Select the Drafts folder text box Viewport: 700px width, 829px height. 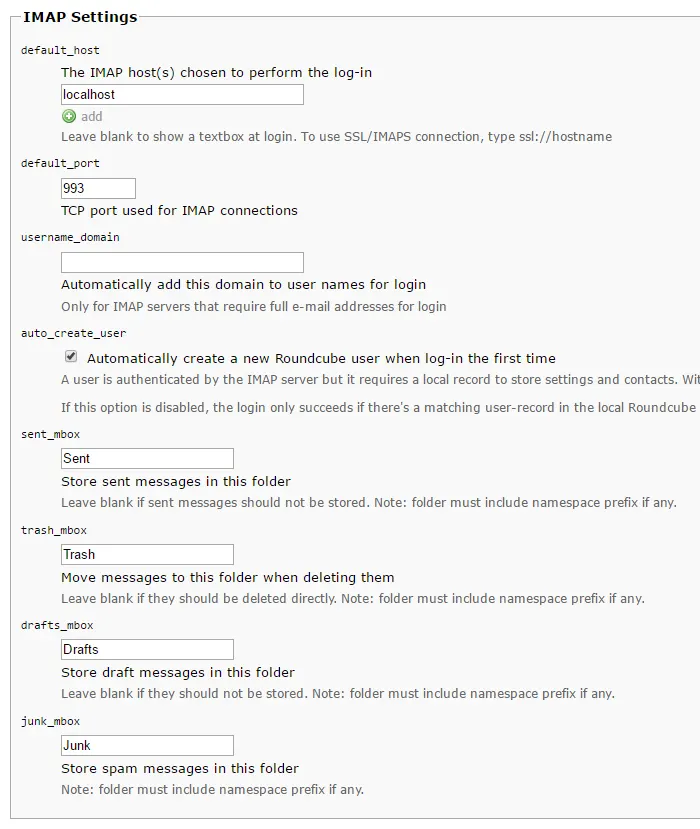(x=147, y=649)
